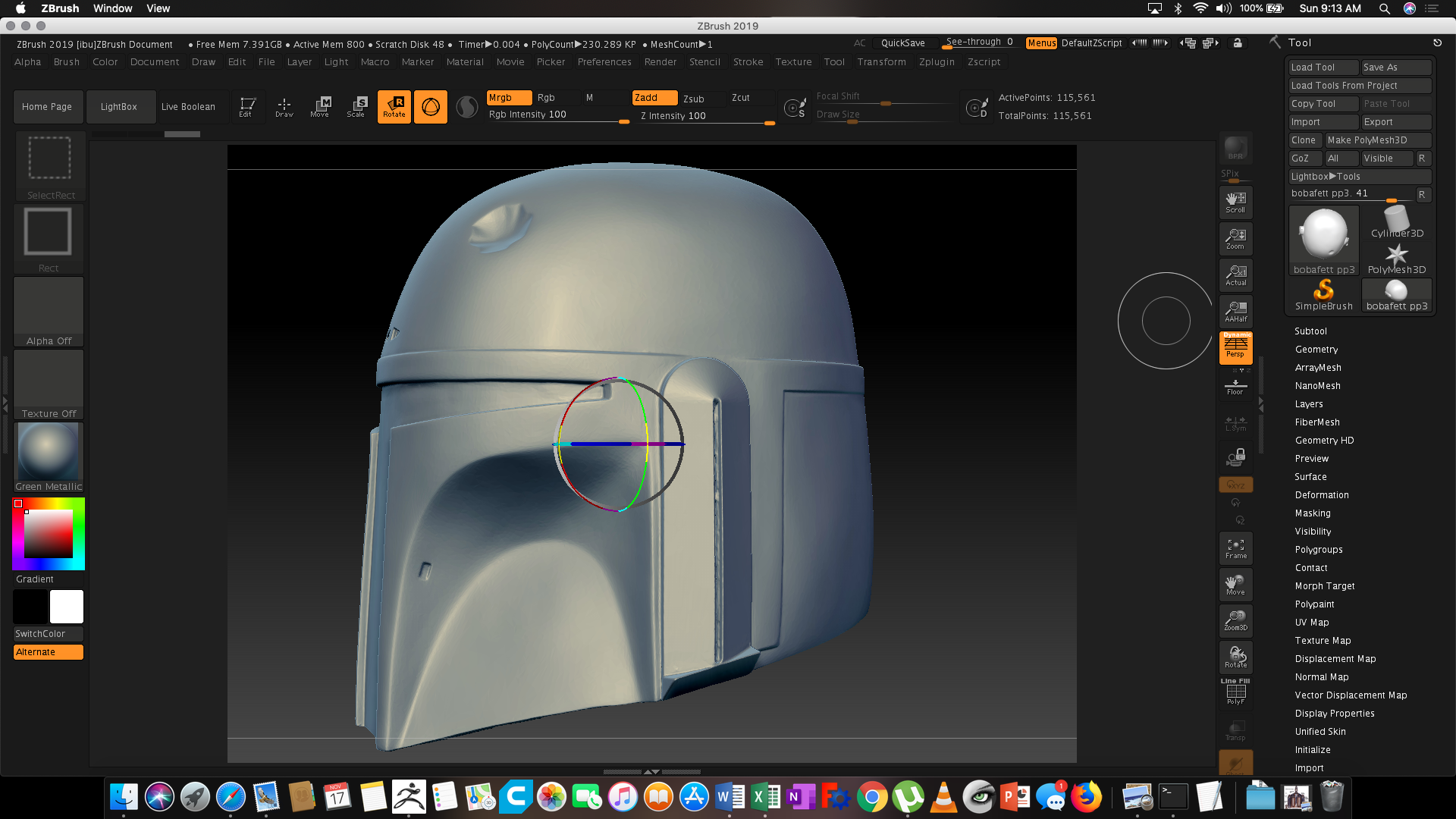Click the Rect stroke icon
Image resolution: width=1456 pixels, height=819 pixels.
49,238
